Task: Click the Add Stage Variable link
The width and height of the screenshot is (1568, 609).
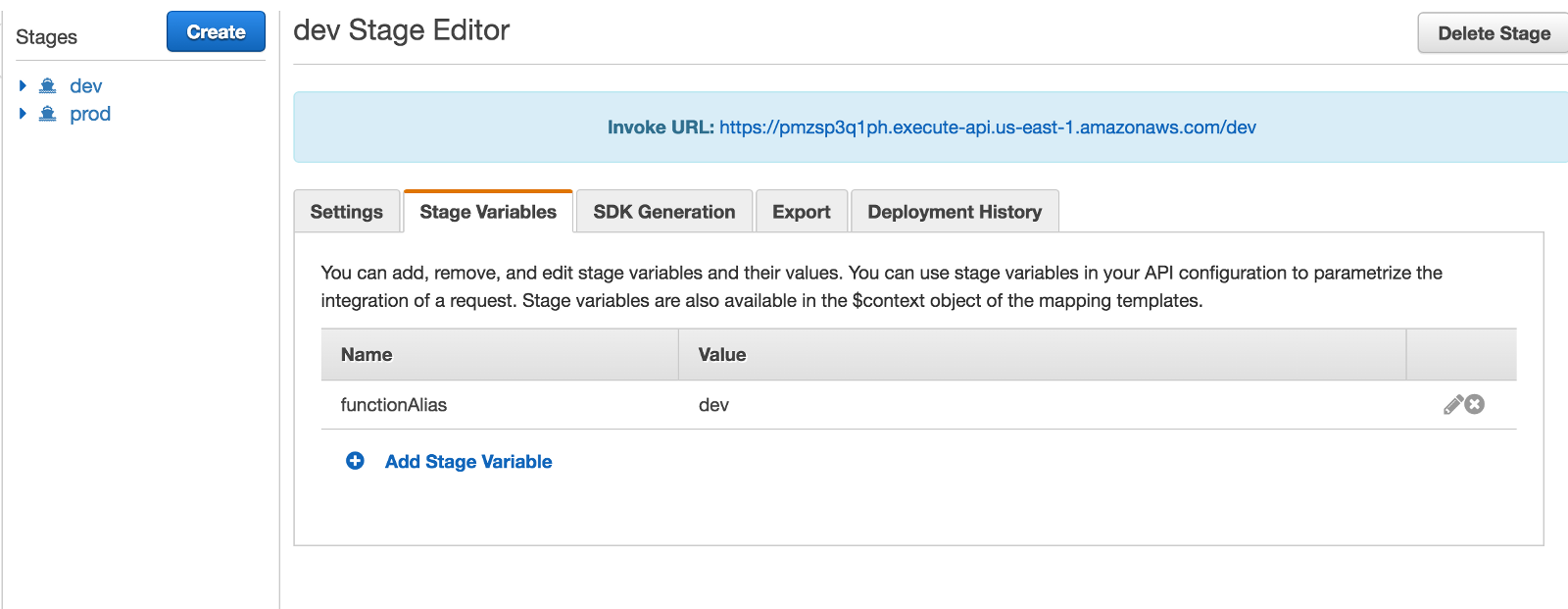Action: pos(468,461)
